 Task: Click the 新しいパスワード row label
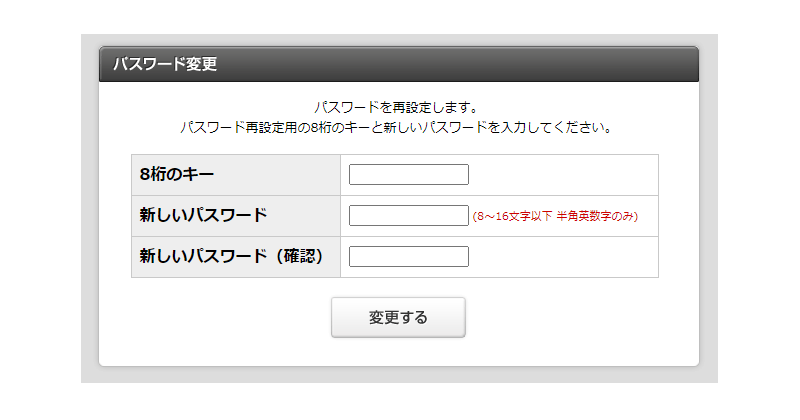click(203, 216)
